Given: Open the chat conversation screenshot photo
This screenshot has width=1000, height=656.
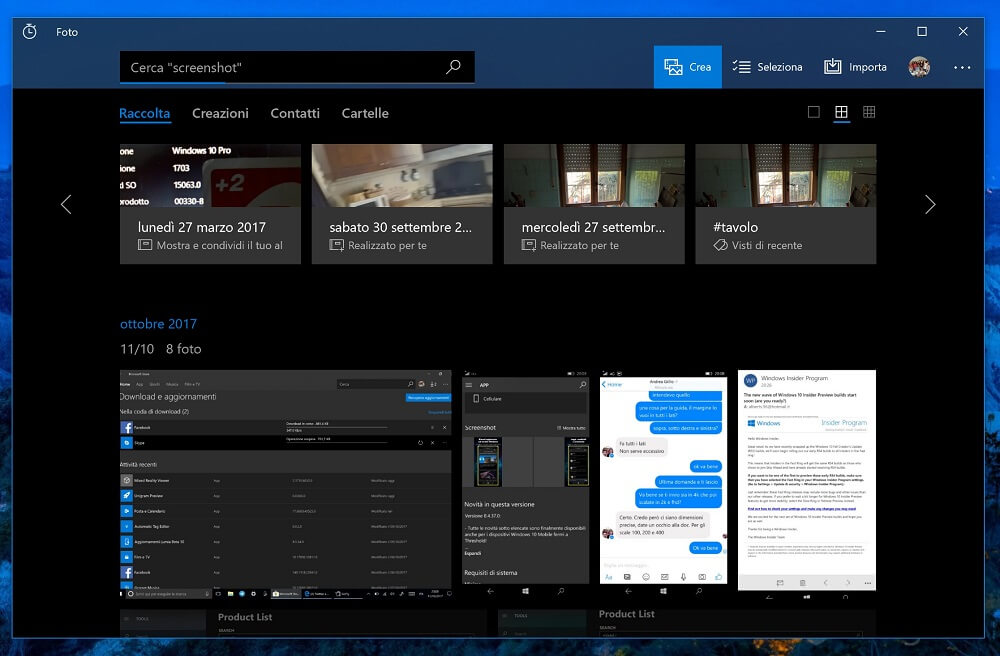Looking at the screenshot, I should (x=663, y=484).
